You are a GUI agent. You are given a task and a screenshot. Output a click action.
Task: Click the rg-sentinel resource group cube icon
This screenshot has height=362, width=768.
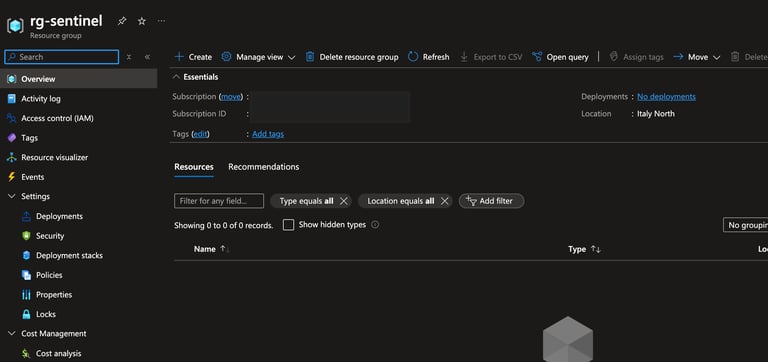[x=15, y=25]
